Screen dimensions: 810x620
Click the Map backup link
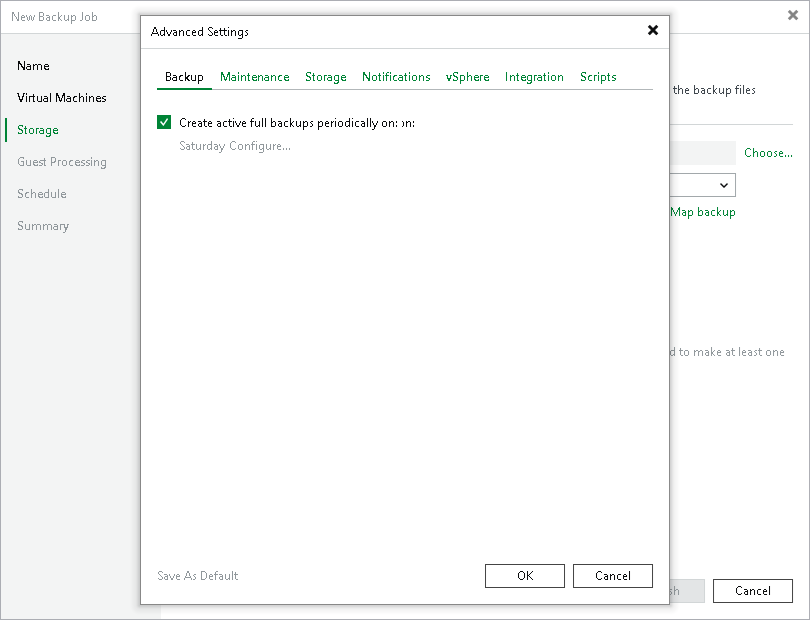[x=703, y=212]
